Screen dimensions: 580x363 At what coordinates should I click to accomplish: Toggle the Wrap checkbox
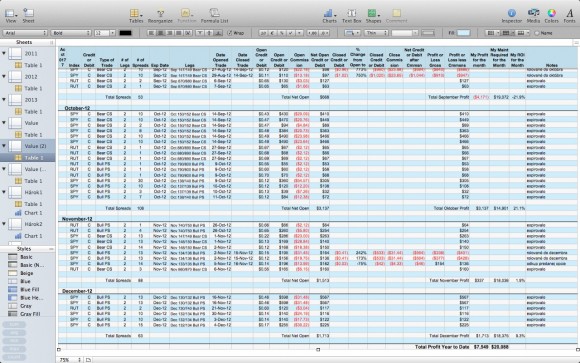point(230,33)
